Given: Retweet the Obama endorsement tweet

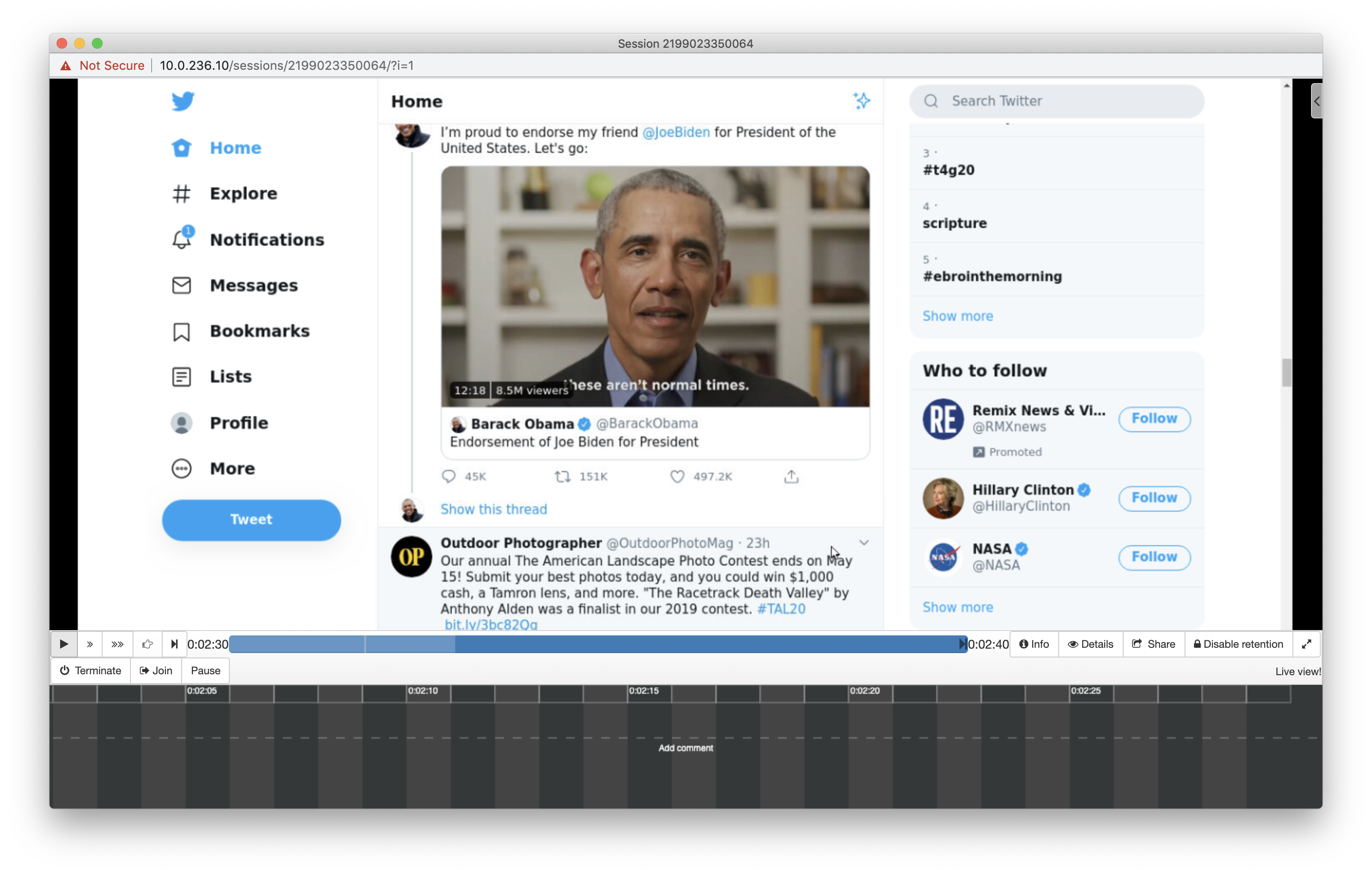Looking at the screenshot, I should tap(563, 476).
